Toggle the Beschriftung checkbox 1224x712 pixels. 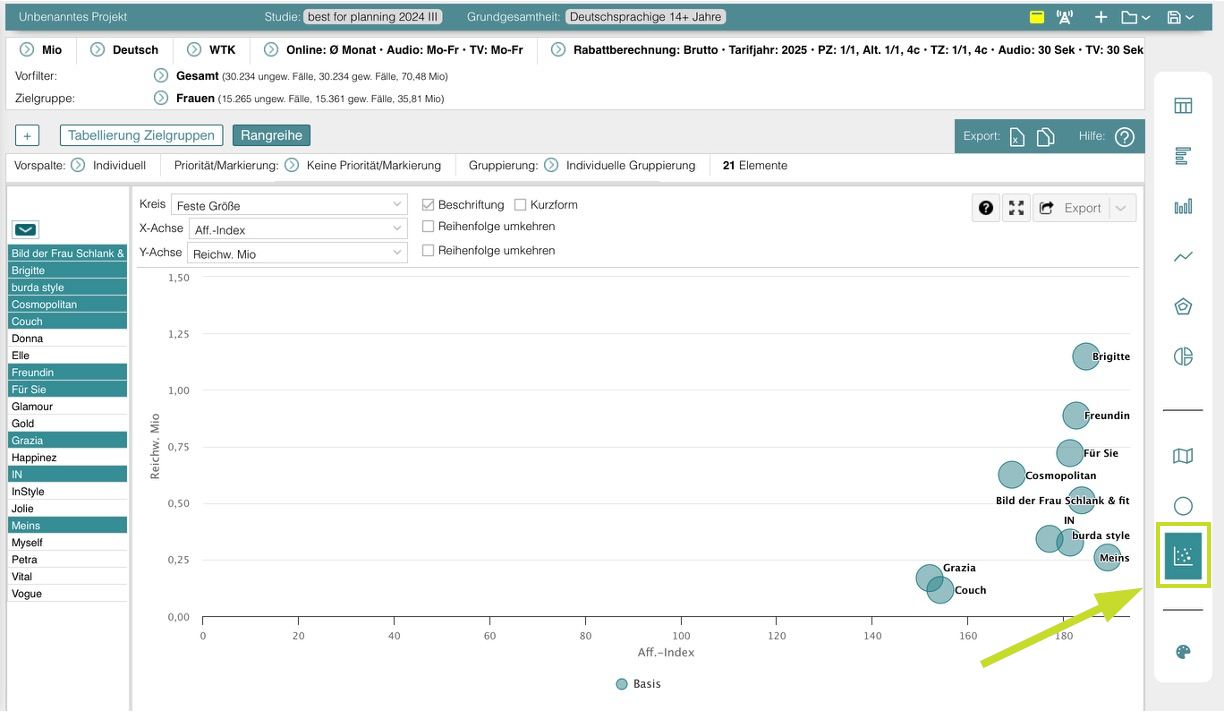point(429,205)
